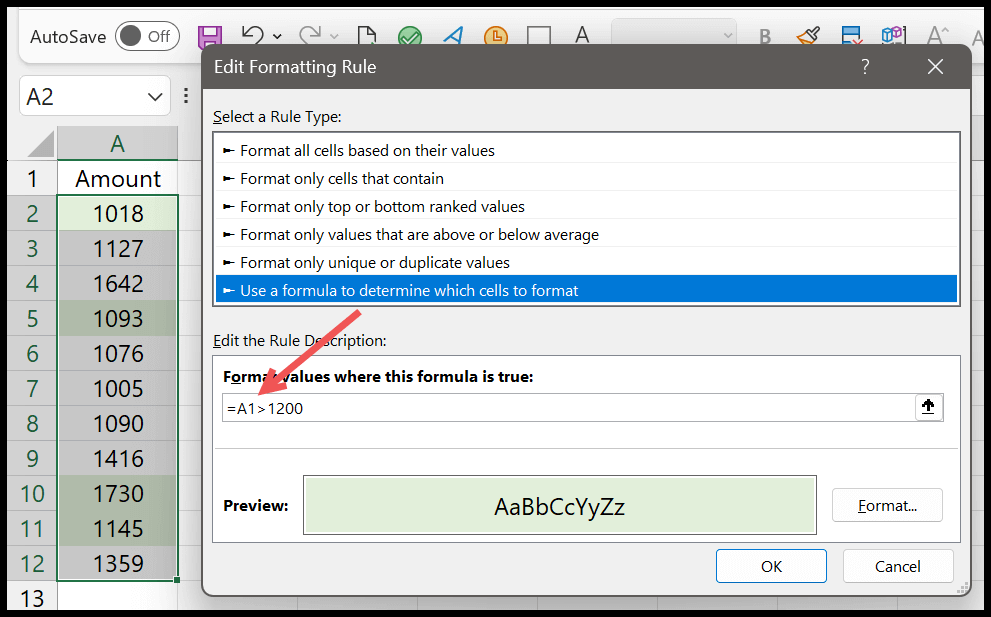Open the clock history icon
The width and height of the screenshot is (991, 617).
coord(497,36)
